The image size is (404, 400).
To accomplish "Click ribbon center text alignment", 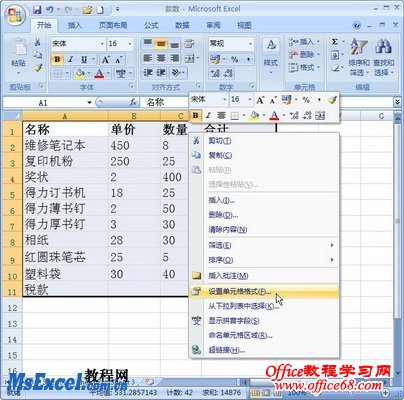I will coord(161,58).
